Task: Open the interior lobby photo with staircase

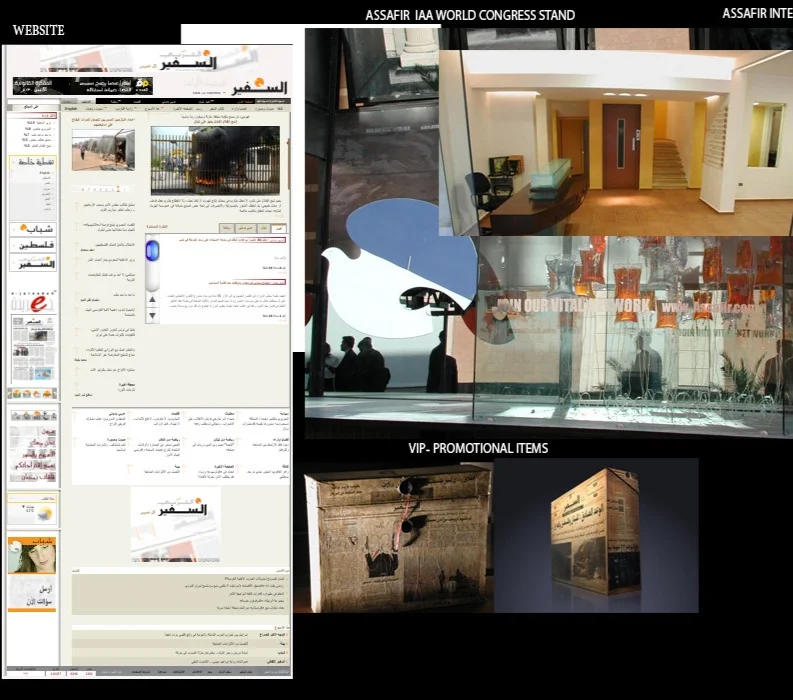Action: click(x=615, y=143)
